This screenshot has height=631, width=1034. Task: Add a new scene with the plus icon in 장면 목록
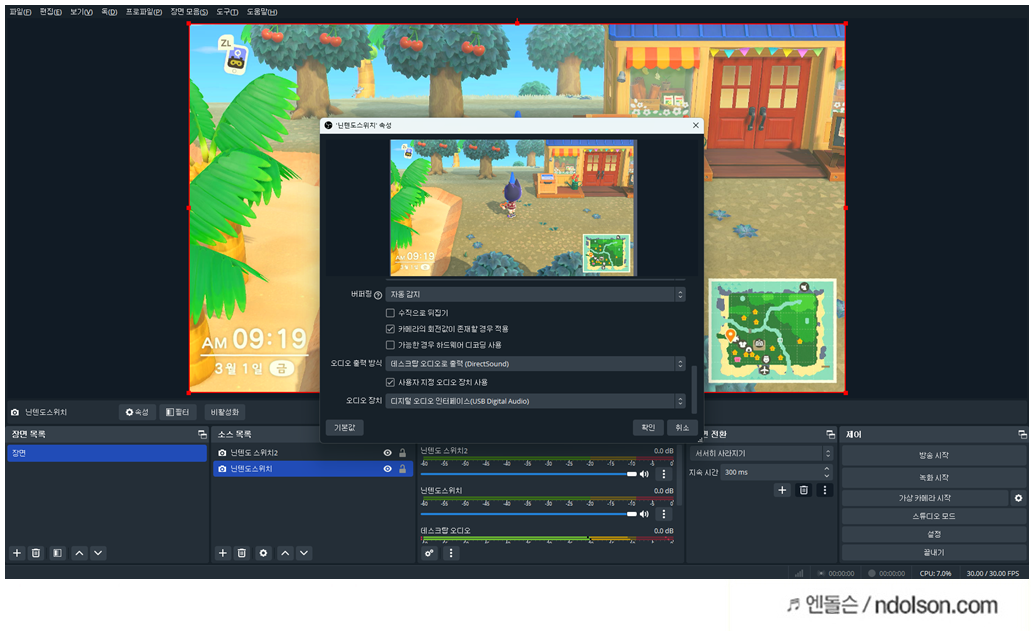coord(17,553)
